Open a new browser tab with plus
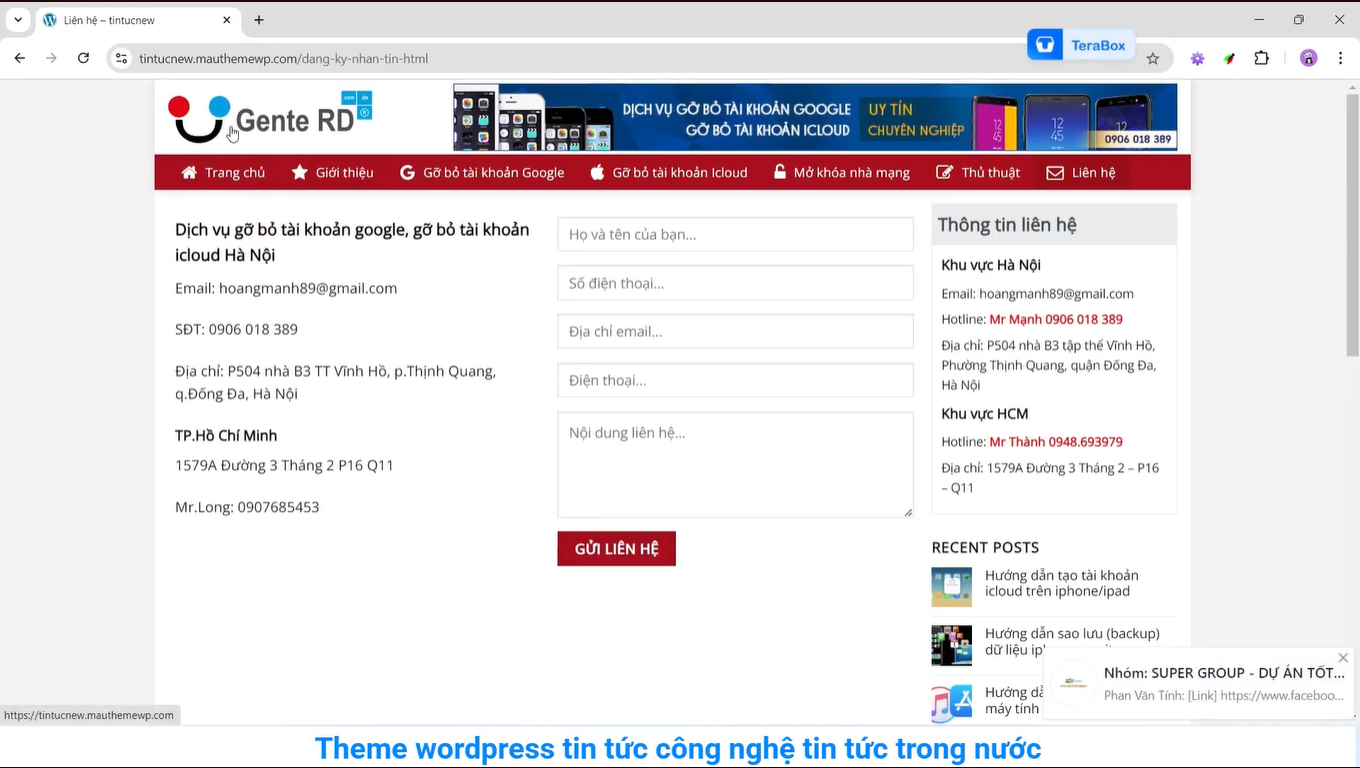Image resolution: width=1360 pixels, height=768 pixels. (259, 20)
